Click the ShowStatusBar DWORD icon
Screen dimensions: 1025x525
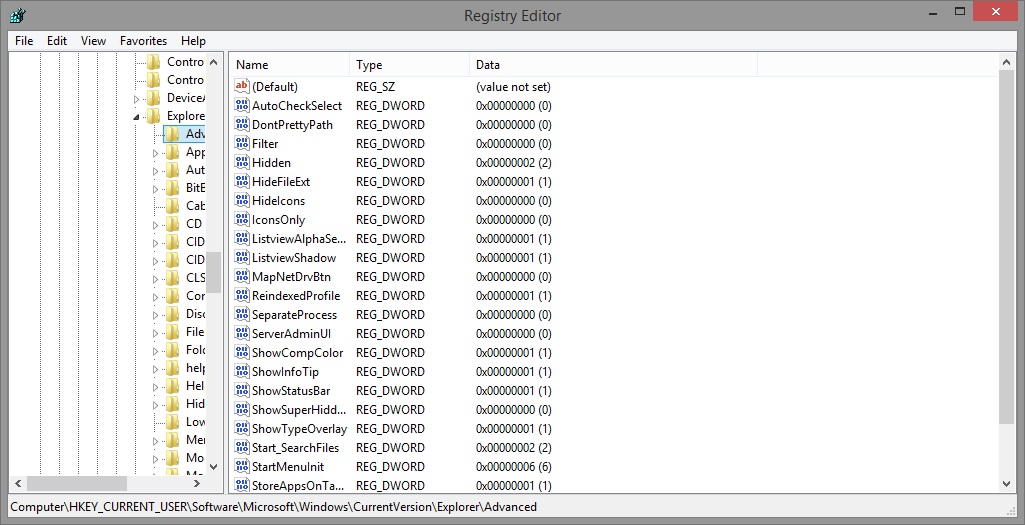pos(242,390)
